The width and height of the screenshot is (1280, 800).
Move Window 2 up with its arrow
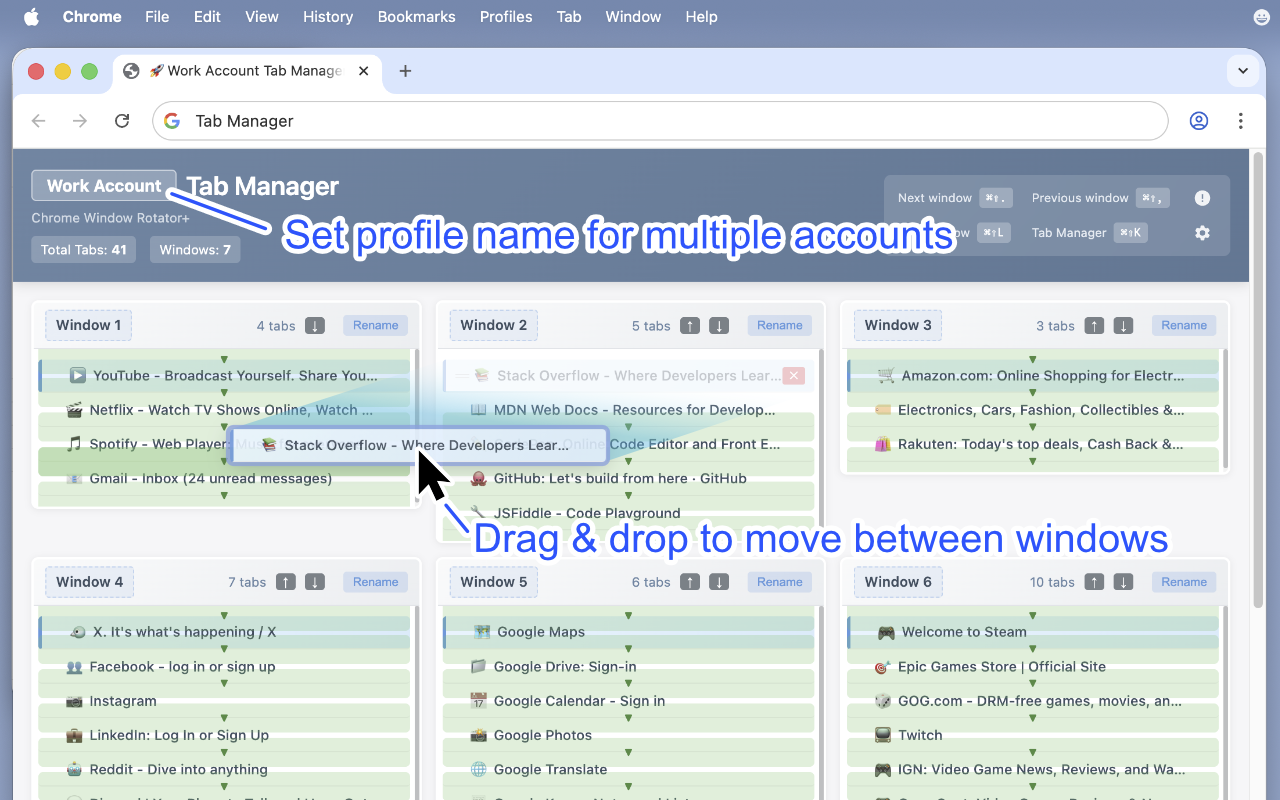(x=690, y=325)
